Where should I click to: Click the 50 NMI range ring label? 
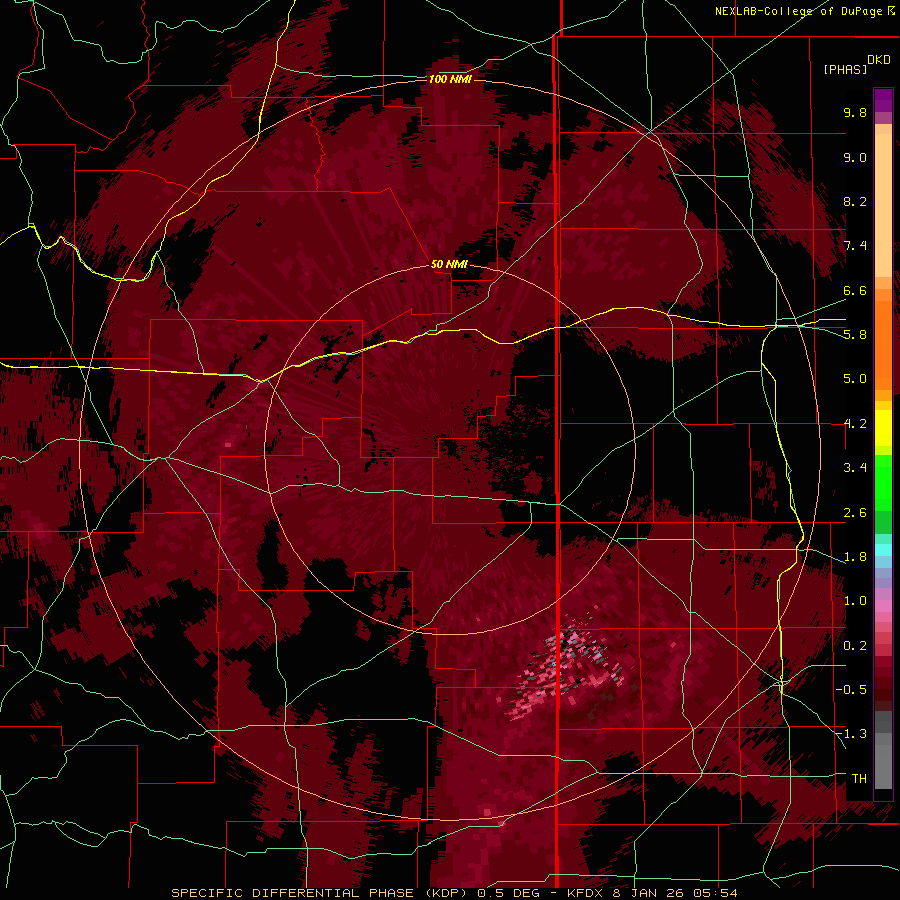tap(449, 265)
